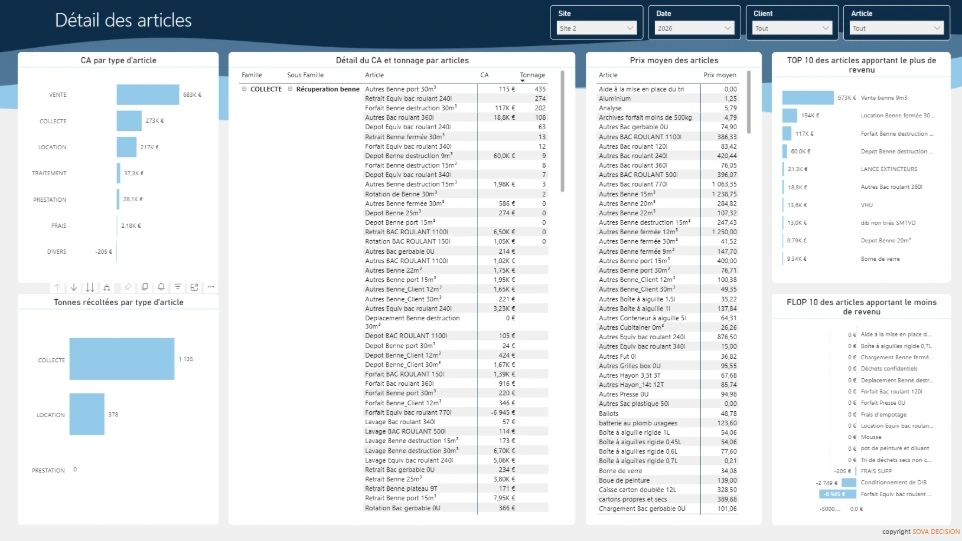Select row 'Forfait Benne destruction 30m³' in table

(x=455, y=108)
